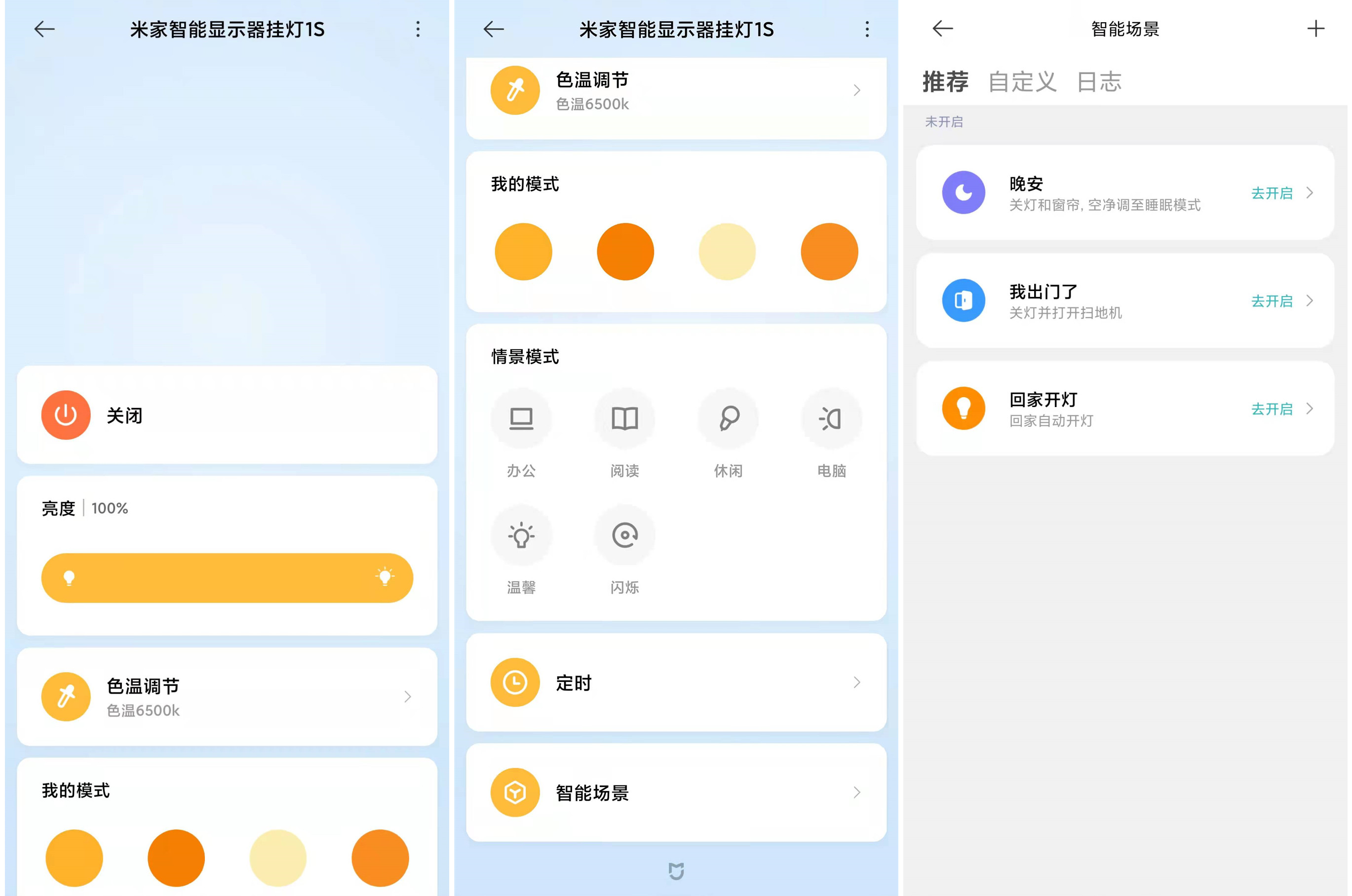Image resolution: width=1352 pixels, height=896 pixels.
Task: Activate 电脑 computer scene mode icon
Action: click(x=831, y=418)
